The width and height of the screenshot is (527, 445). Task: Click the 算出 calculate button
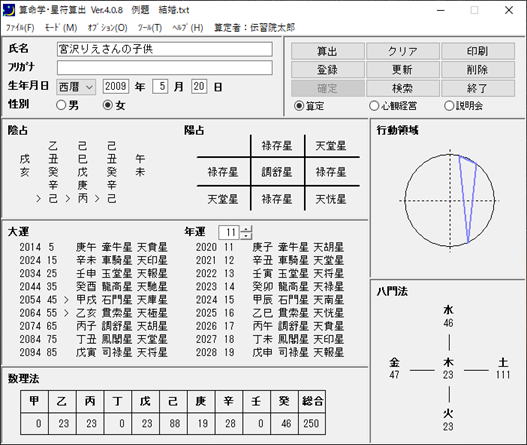[327, 51]
